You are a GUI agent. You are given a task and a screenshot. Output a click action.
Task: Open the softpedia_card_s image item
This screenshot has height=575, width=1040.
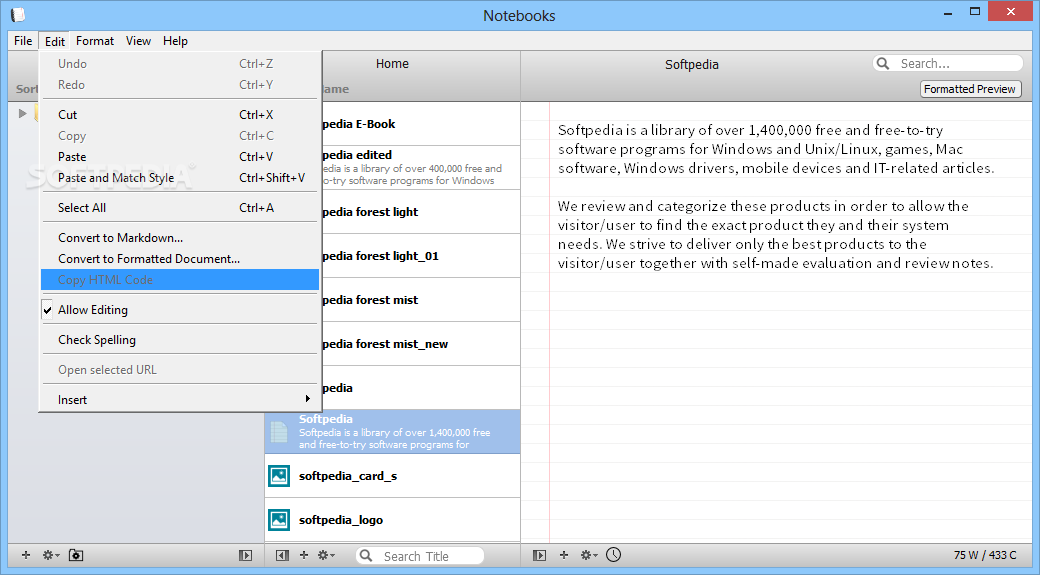point(393,476)
